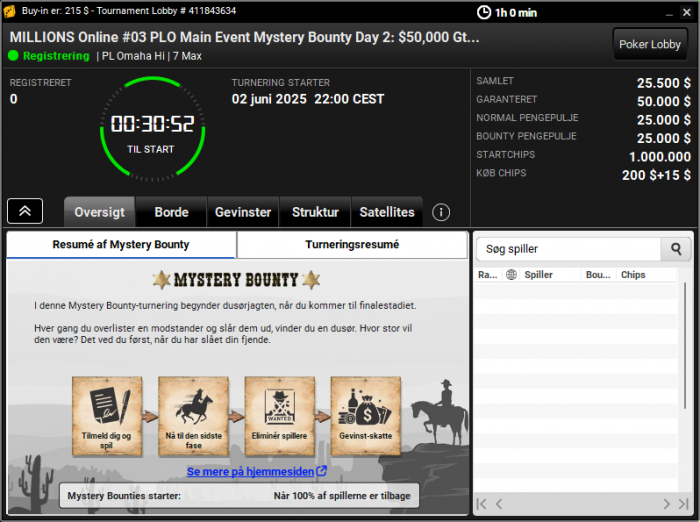Open the Satellites tab
Screen dimensions: 700x522
[x=387, y=212]
